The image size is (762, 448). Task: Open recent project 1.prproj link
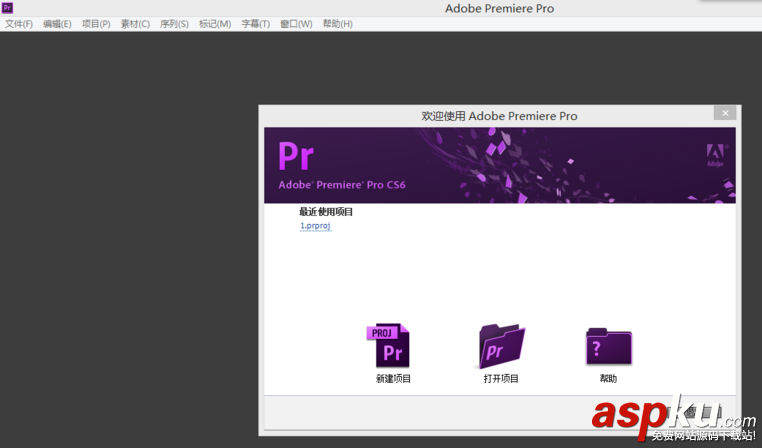[x=315, y=225]
